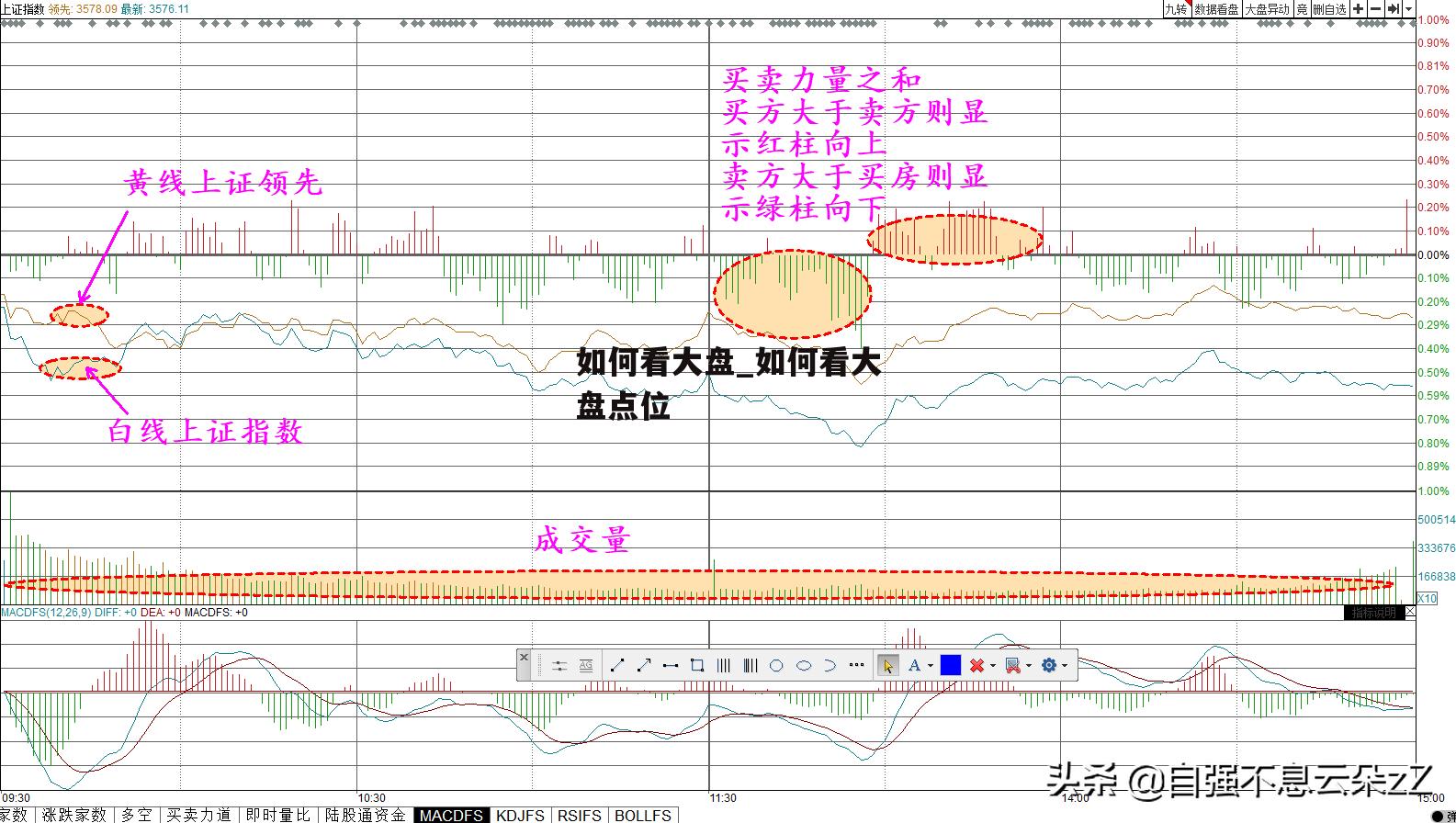Switch to the 即时量比 indicator tab

(x=278, y=815)
